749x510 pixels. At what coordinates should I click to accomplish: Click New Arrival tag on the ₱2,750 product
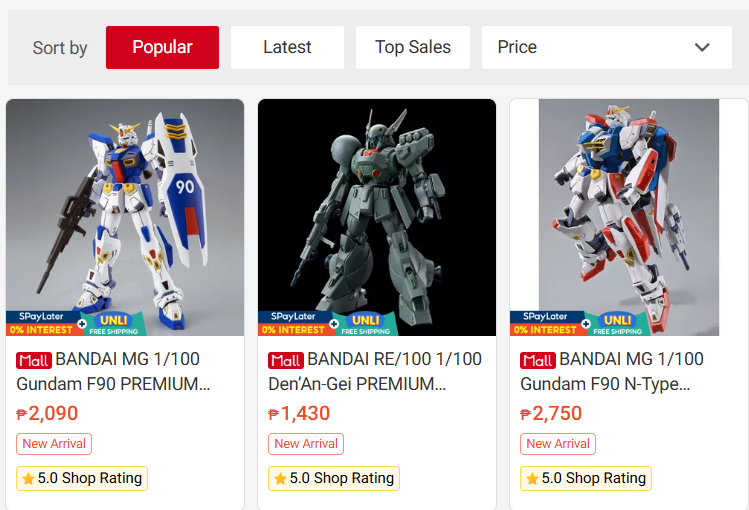tap(558, 444)
